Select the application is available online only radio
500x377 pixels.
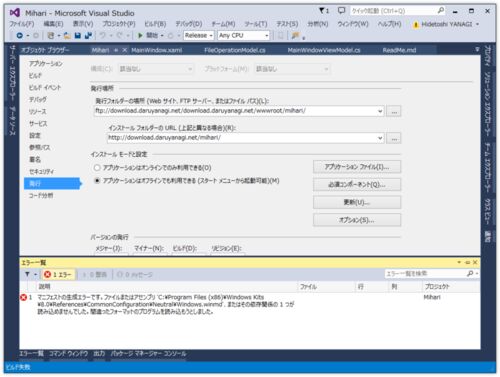tap(97, 168)
